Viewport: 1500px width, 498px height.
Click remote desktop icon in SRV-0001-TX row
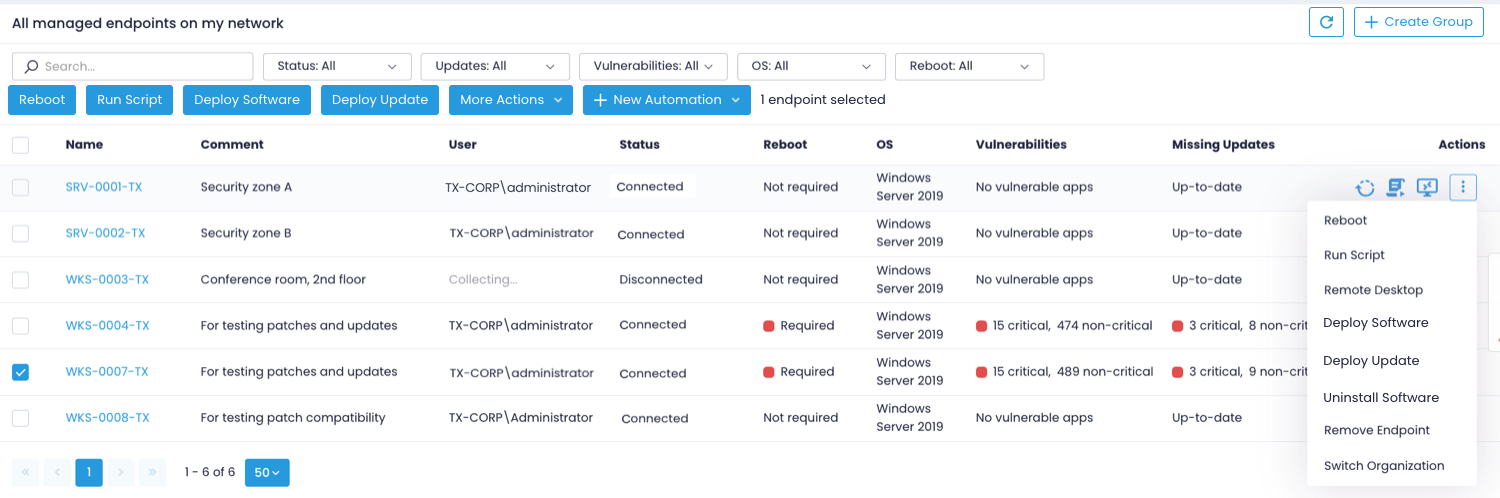tap(1427, 187)
